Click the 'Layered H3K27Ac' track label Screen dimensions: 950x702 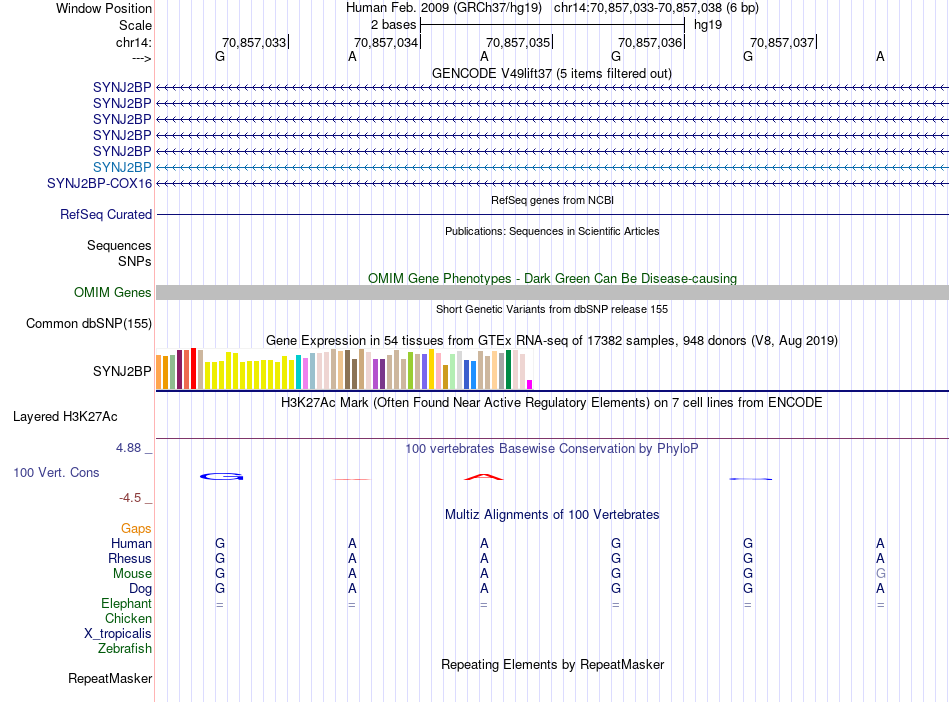[x=65, y=417]
